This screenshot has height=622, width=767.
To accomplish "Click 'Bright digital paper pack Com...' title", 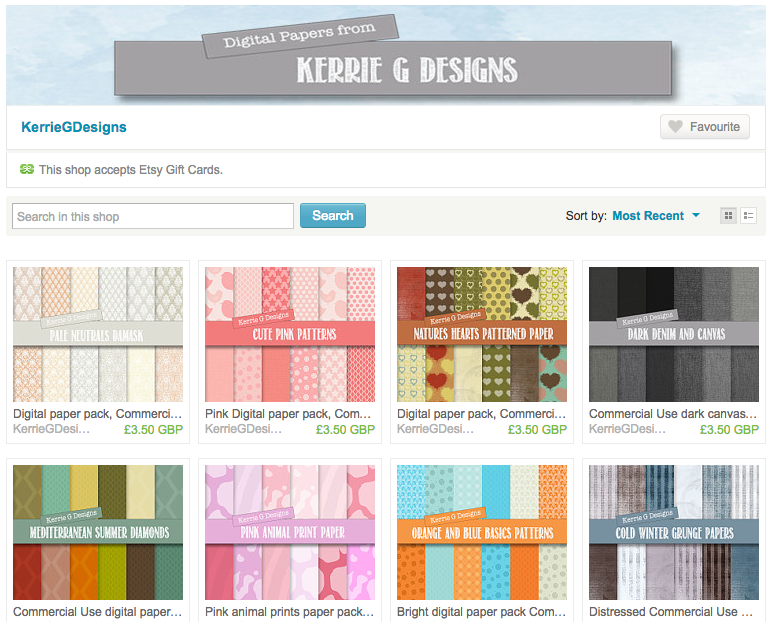I will click(481, 612).
